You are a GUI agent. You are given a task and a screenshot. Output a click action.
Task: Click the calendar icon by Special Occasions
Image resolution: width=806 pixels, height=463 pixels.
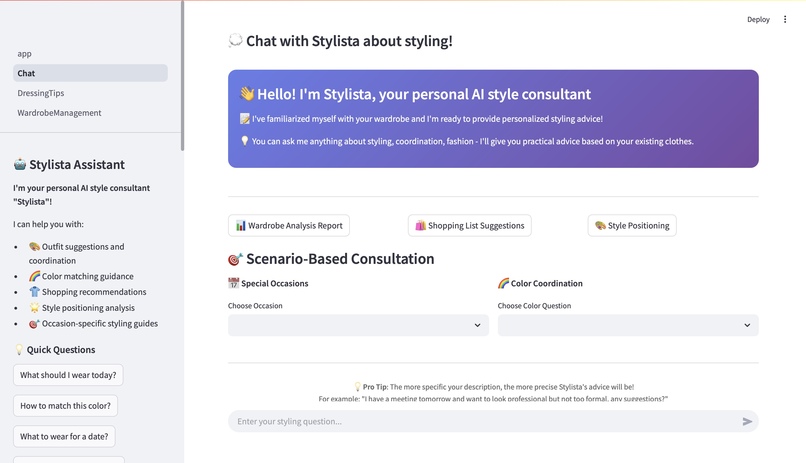tap(234, 284)
